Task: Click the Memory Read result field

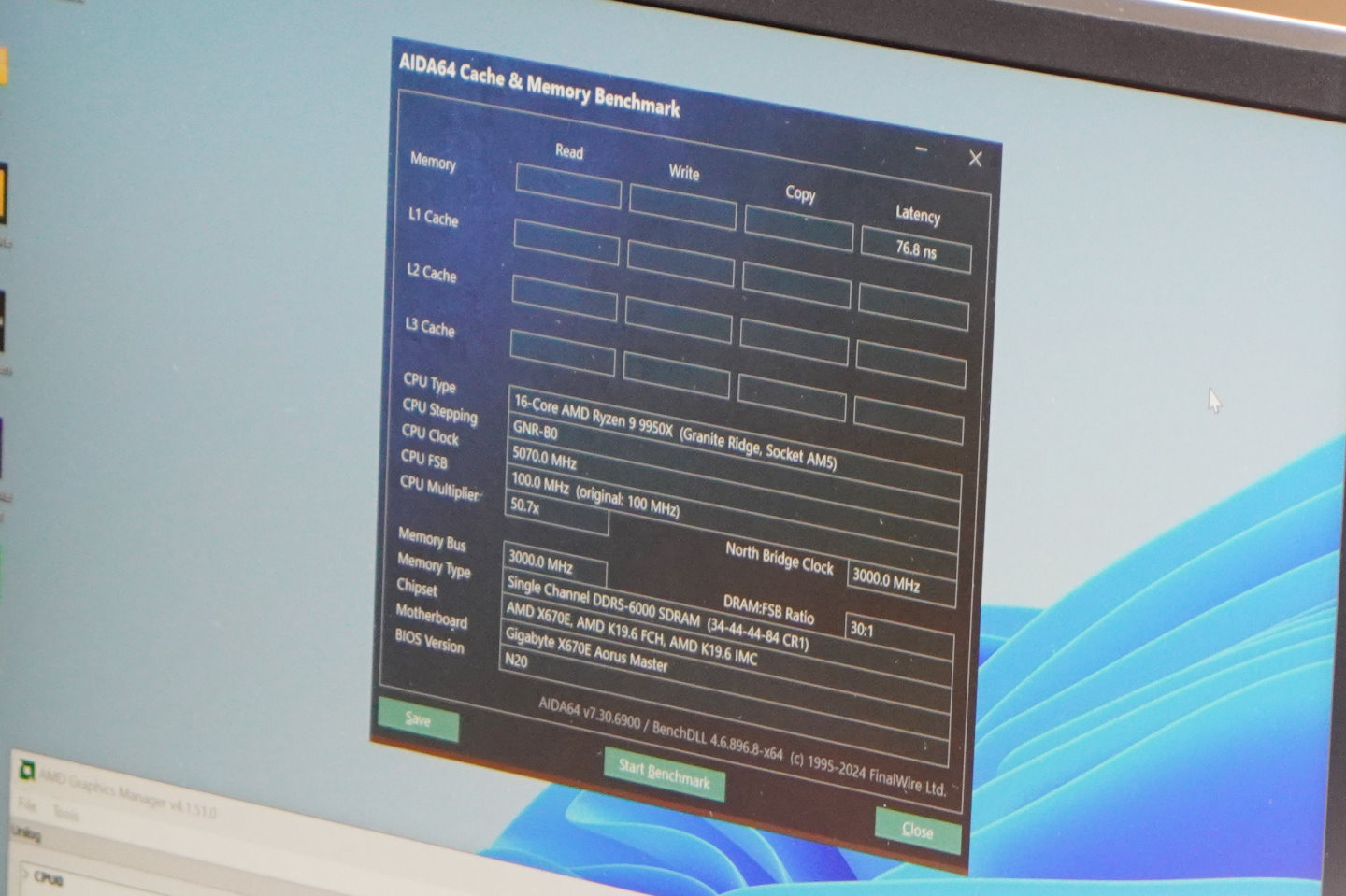Action: (568, 187)
